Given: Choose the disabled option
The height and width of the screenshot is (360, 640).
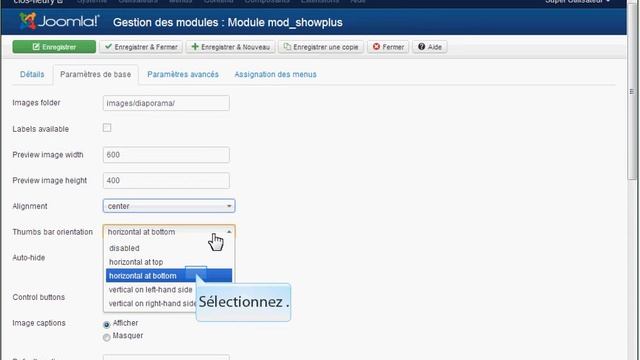Looking at the screenshot, I should [x=169, y=248].
